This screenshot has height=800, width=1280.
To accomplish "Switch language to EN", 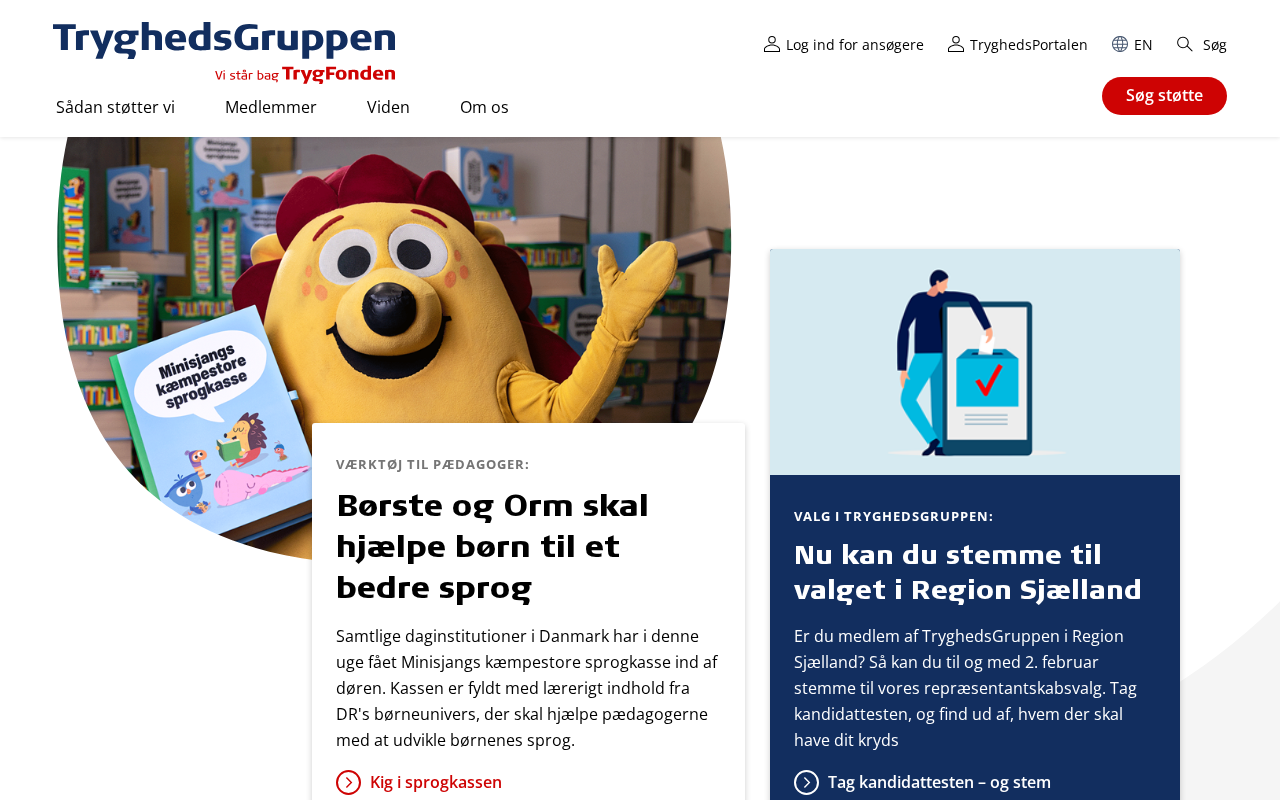I will (1143, 44).
